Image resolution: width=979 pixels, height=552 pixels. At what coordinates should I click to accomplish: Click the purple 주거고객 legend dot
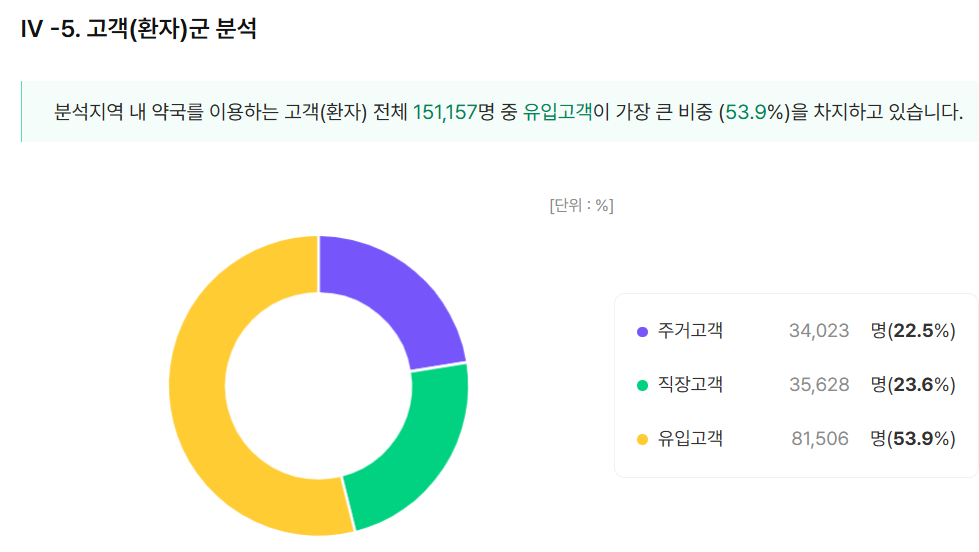pyautogui.click(x=642, y=332)
